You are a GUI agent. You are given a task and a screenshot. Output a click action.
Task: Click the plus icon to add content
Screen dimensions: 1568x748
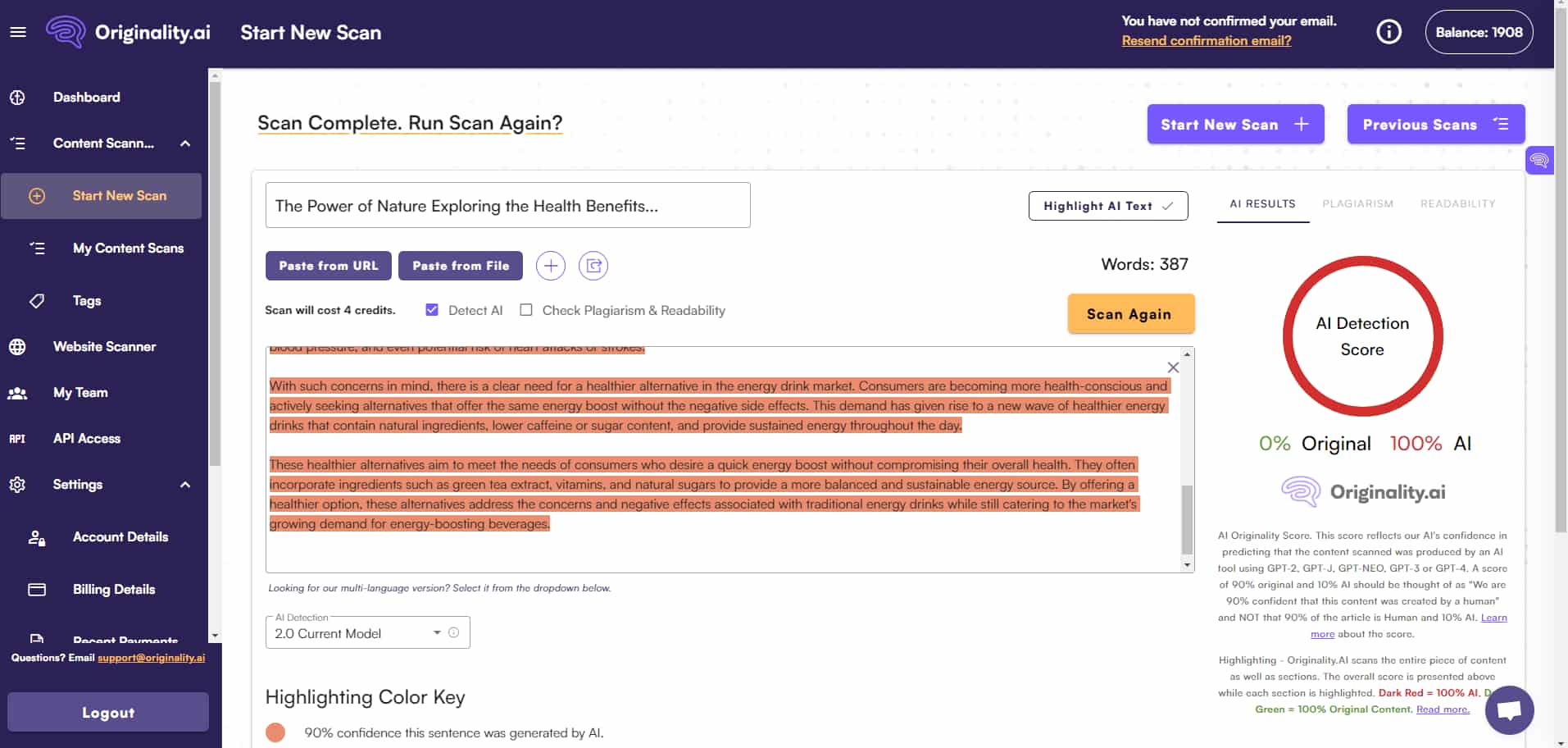[x=550, y=266]
